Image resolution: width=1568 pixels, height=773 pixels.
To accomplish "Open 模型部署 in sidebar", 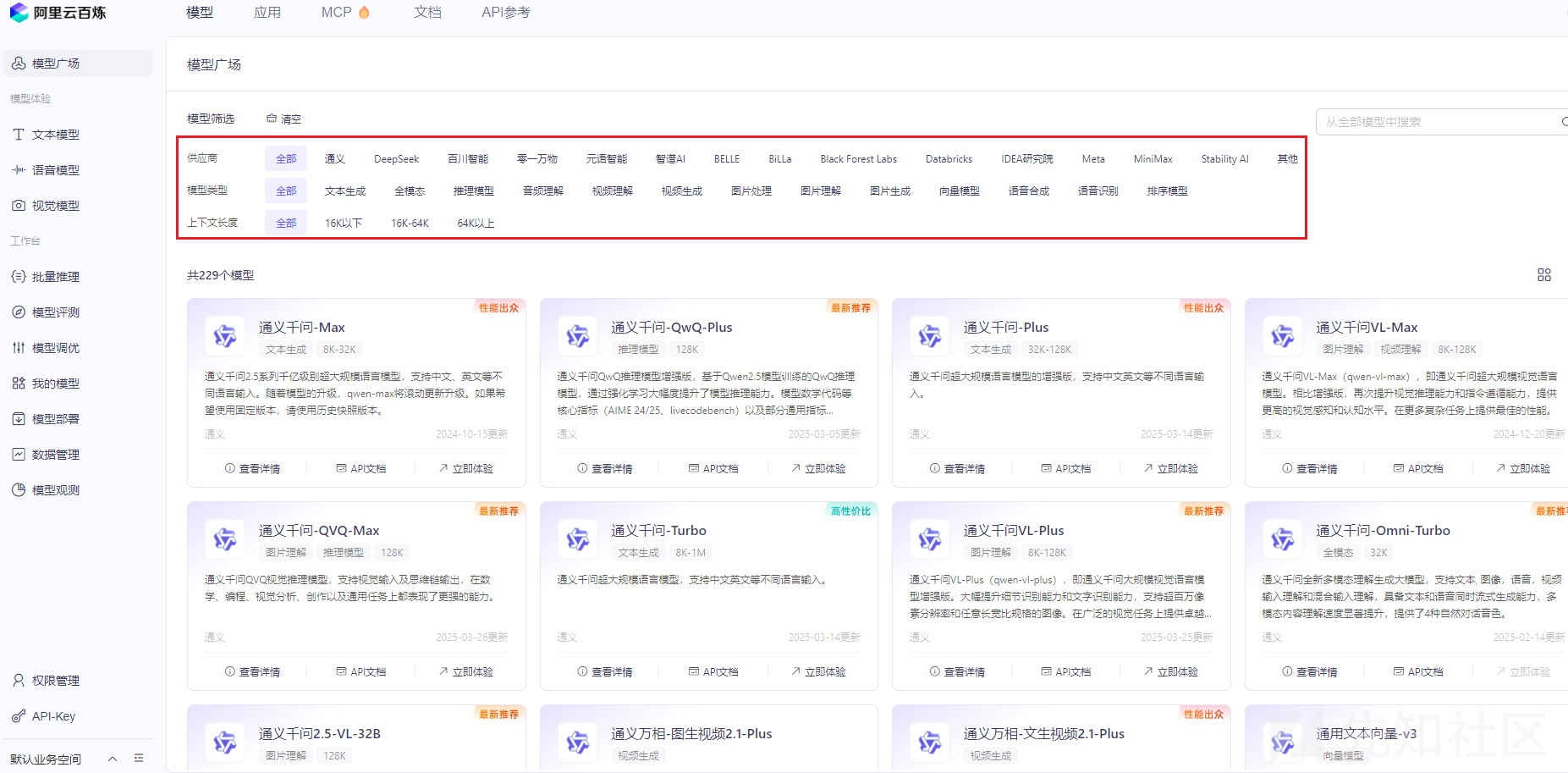I will [x=56, y=419].
